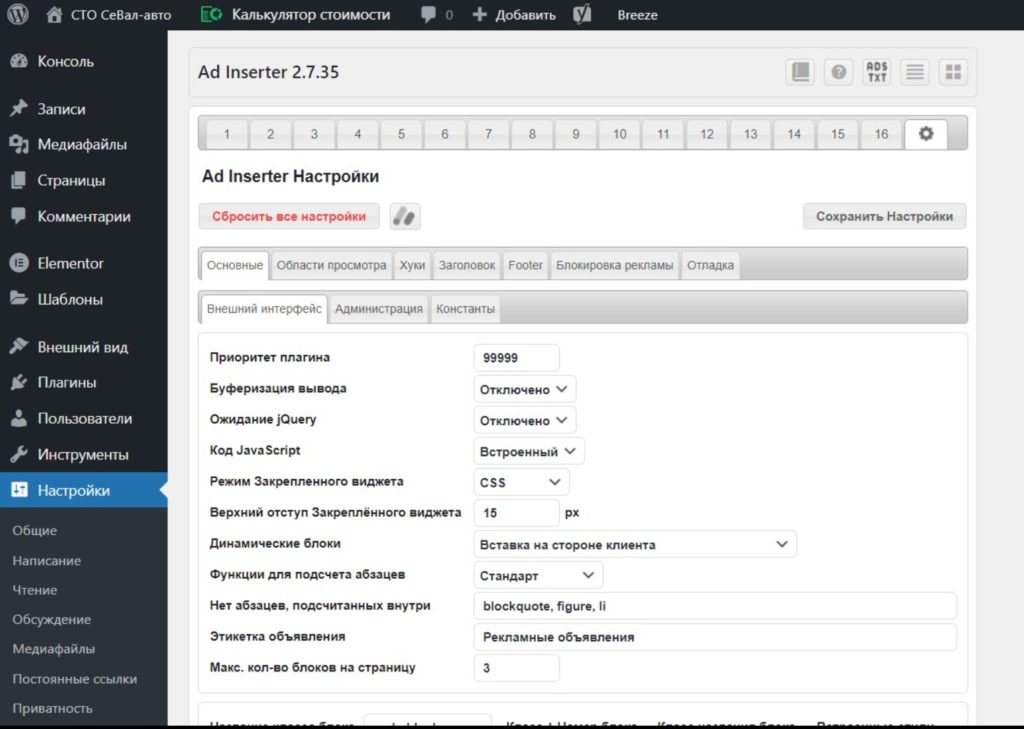Open the Отладка tab
1024x729 pixels.
[x=711, y=265]
